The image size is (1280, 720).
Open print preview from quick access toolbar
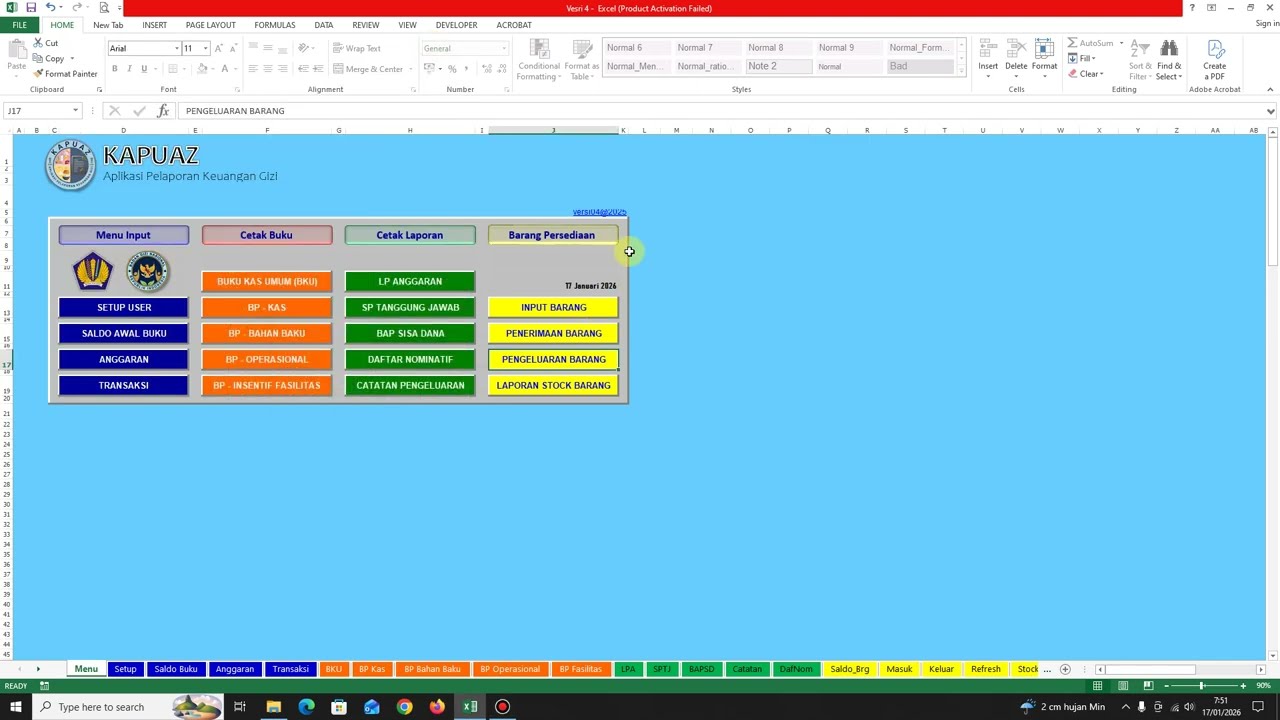click(x=104, y=7)
